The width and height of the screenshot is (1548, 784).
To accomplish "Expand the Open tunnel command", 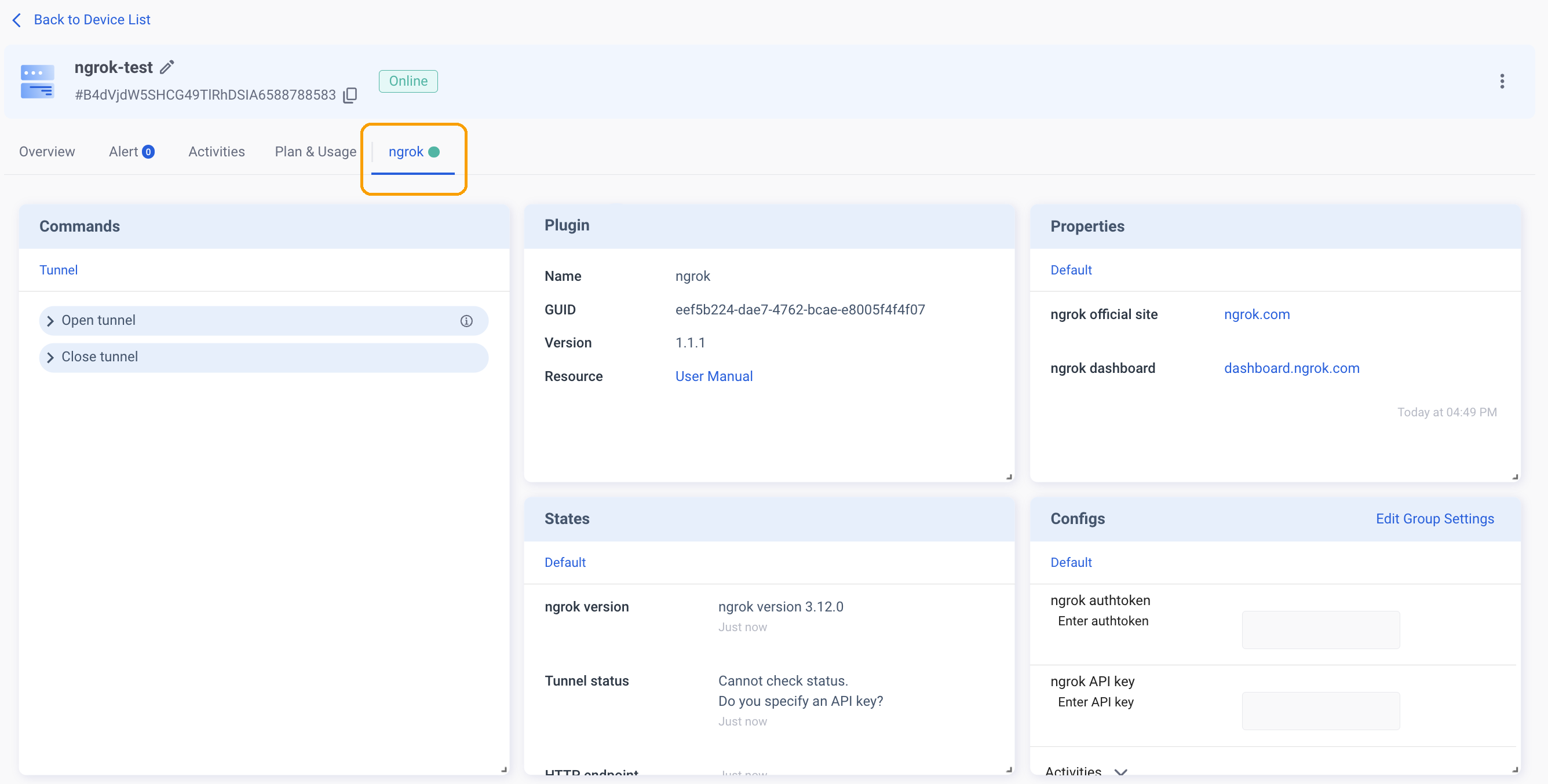I will coord(263,321).
